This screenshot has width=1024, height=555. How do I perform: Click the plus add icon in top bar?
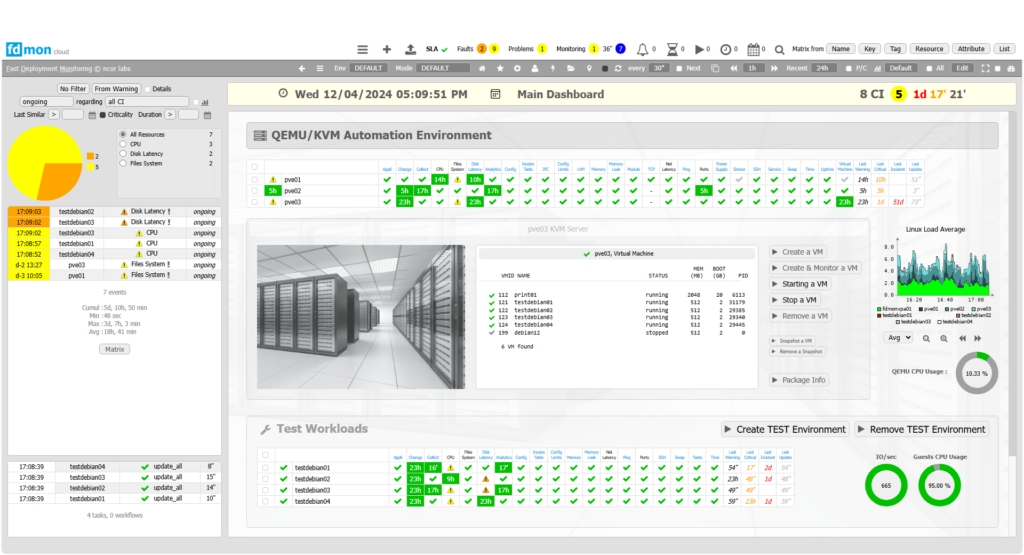coord(387,49)
